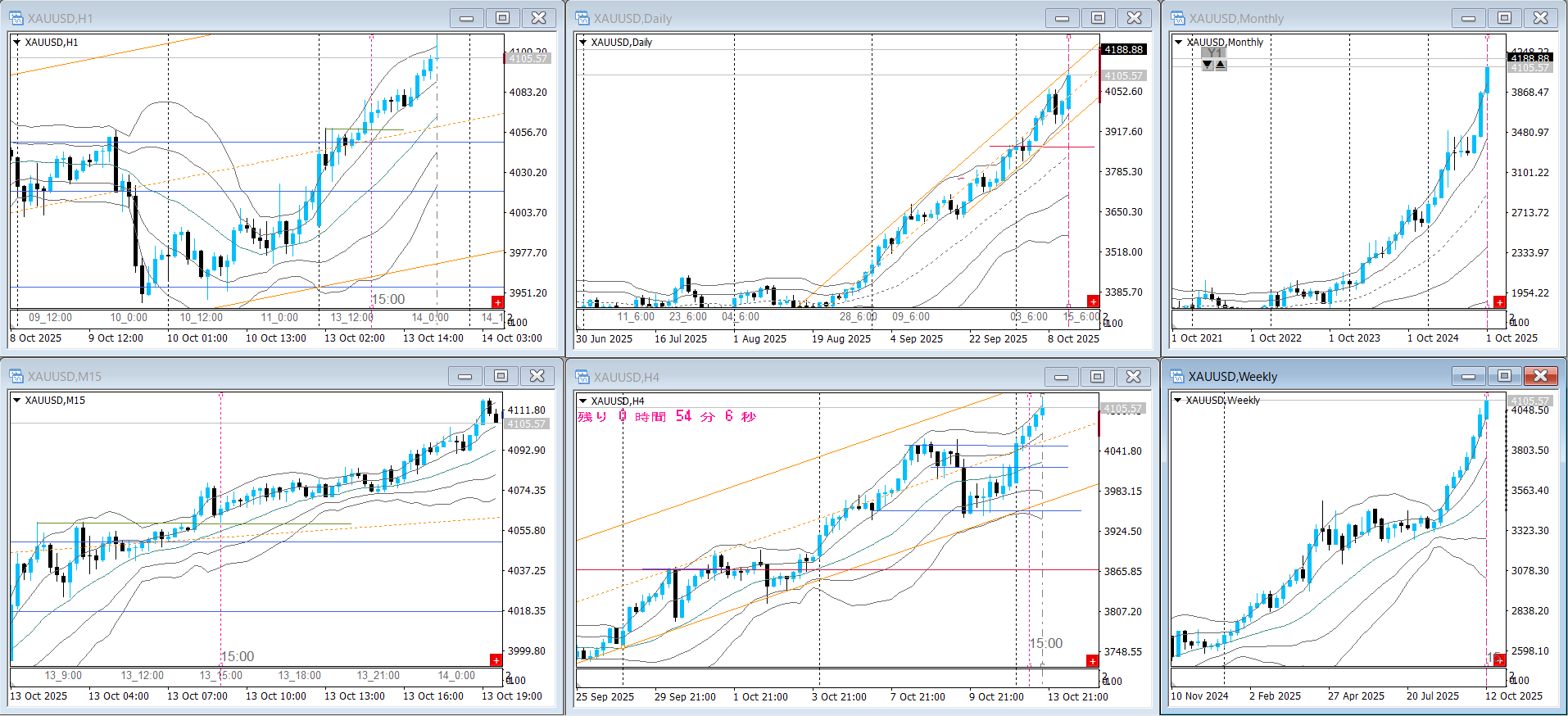
Task: Click the 4188.88 price label on Daily chart
Action: [x=1123, y=50]
